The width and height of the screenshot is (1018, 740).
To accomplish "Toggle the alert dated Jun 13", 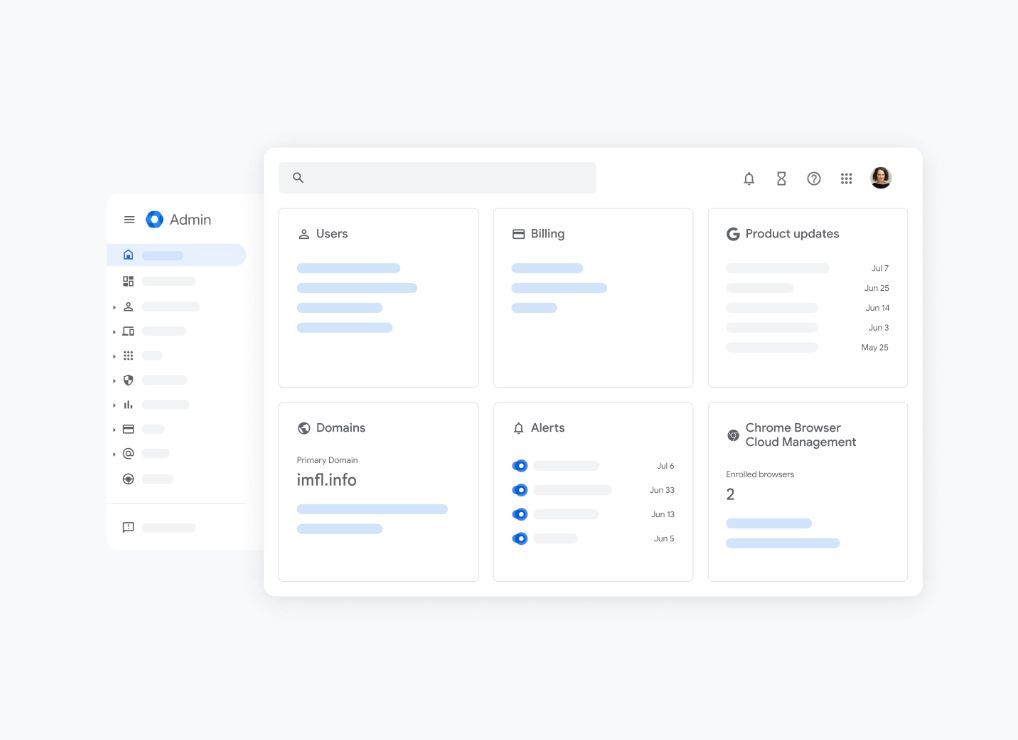I will click(x=519, y=514).
